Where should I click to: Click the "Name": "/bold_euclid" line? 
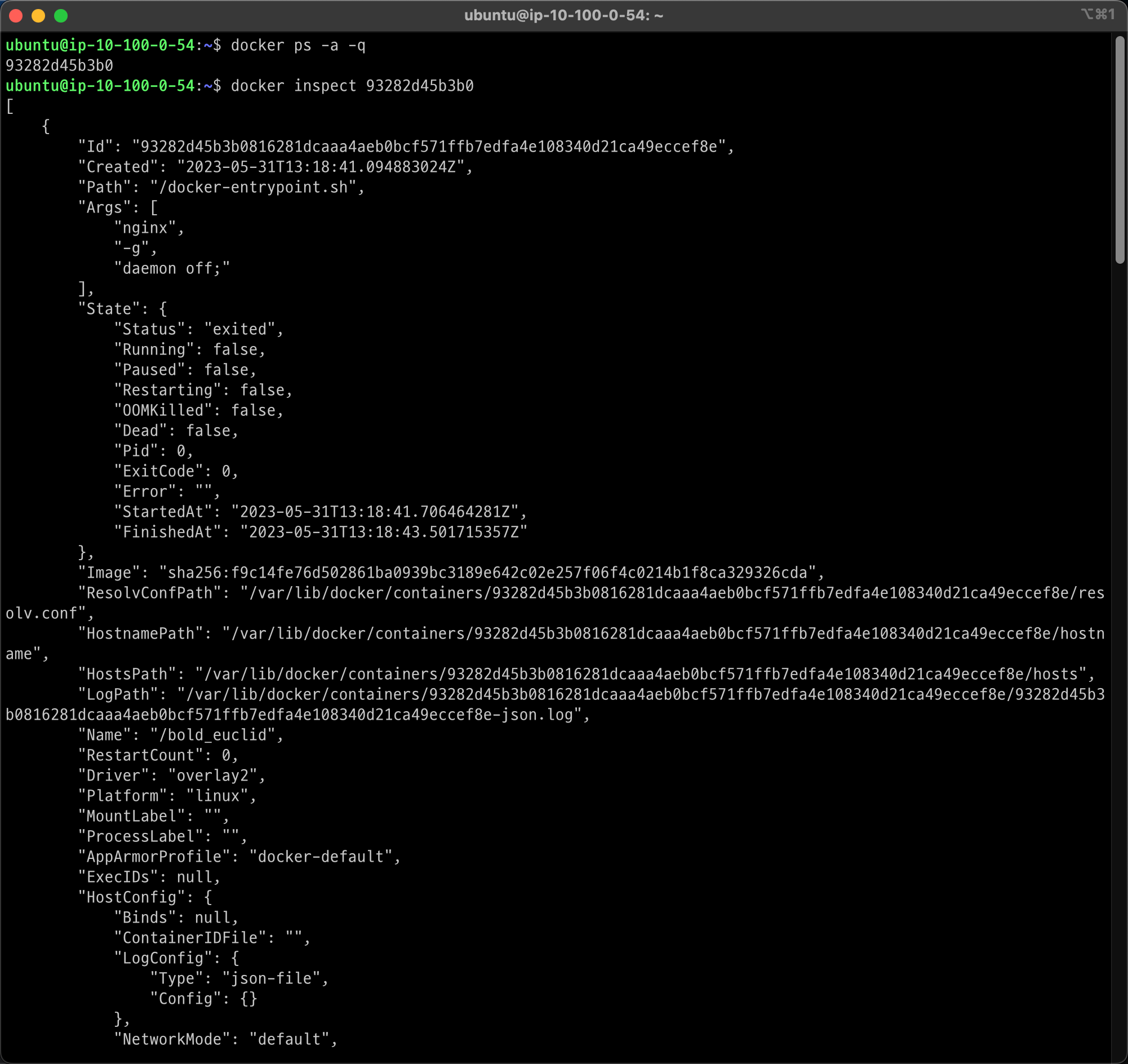pos(180,735)
